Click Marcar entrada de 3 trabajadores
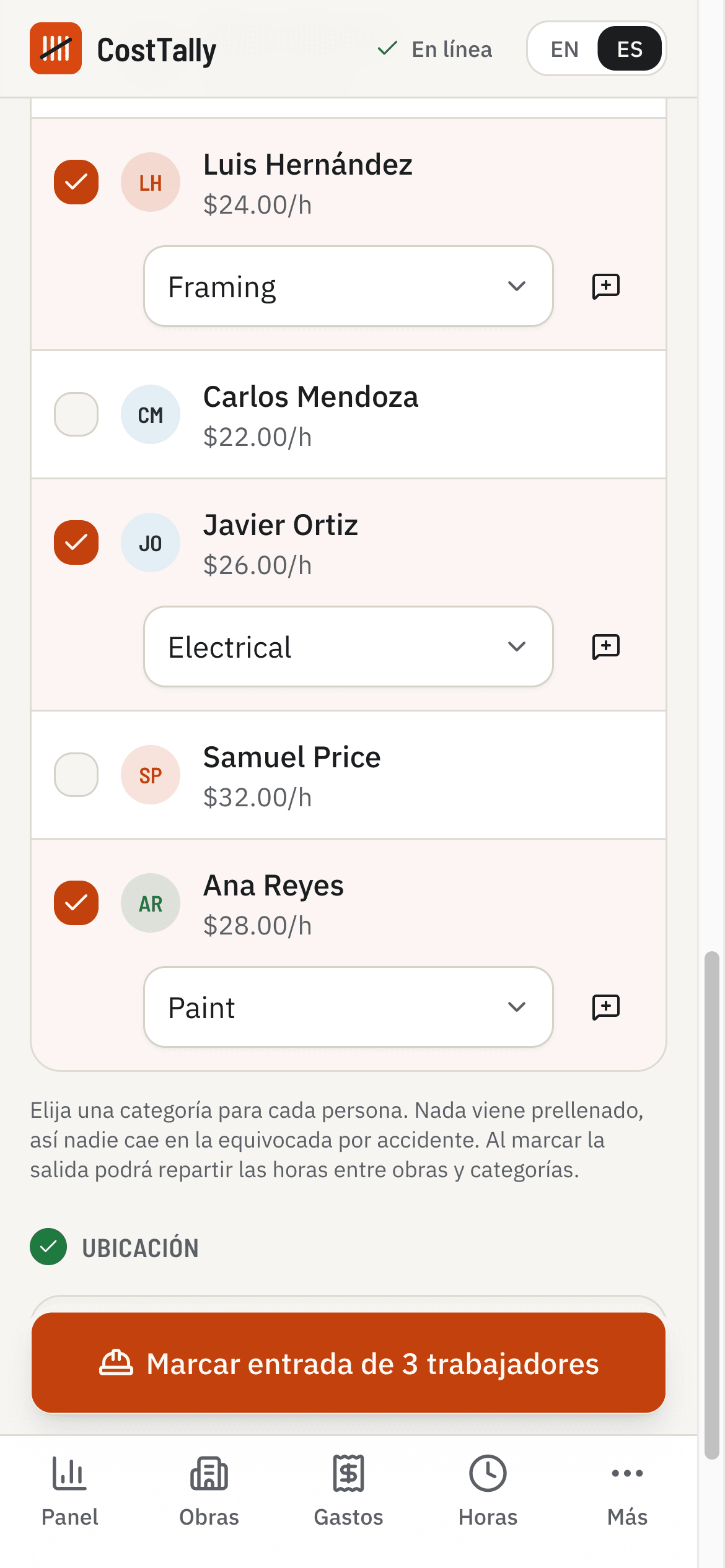725x1568 pixels. [x=348, y=1363]
